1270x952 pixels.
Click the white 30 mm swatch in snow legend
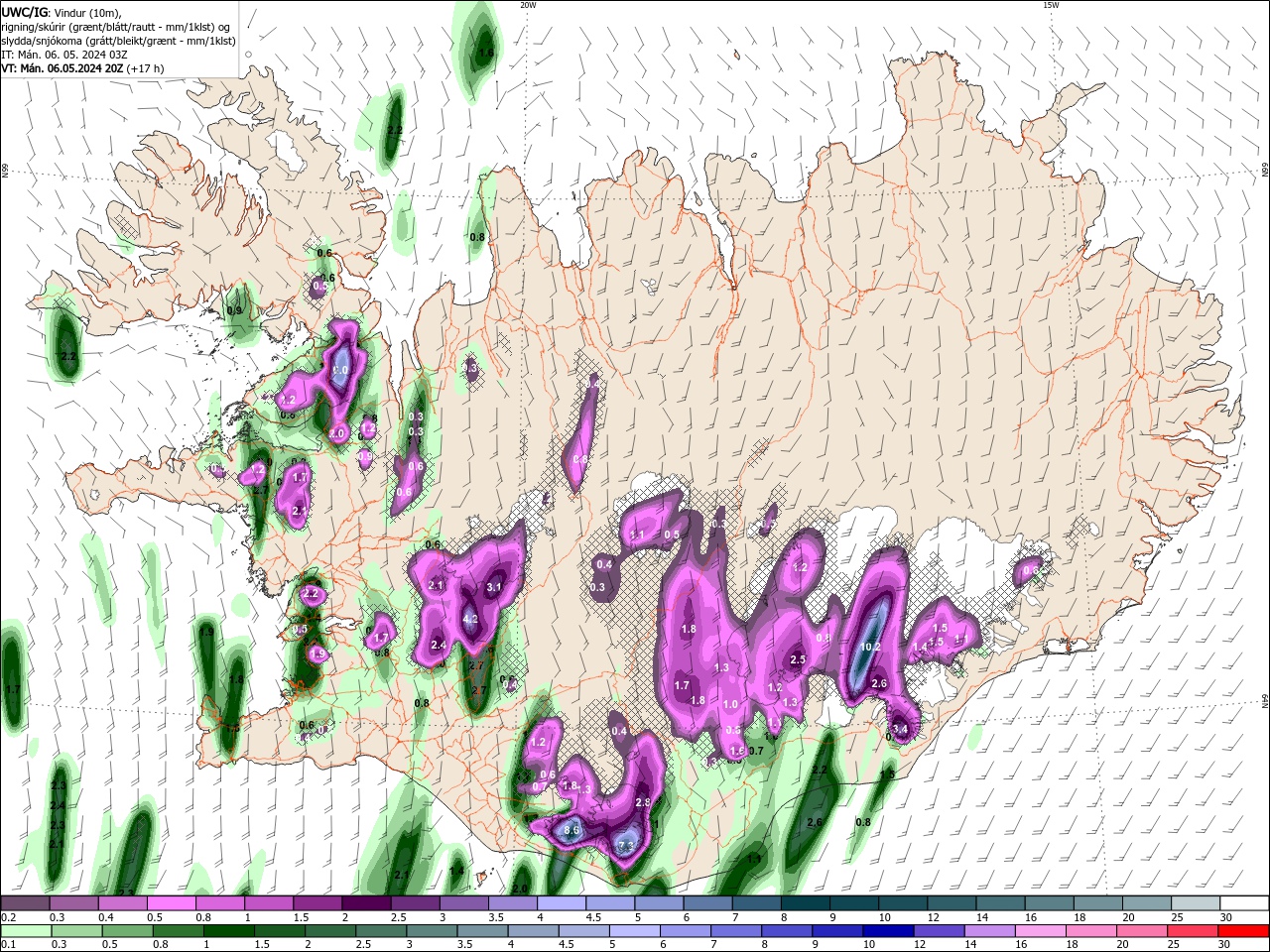(x=1244, y=903)
